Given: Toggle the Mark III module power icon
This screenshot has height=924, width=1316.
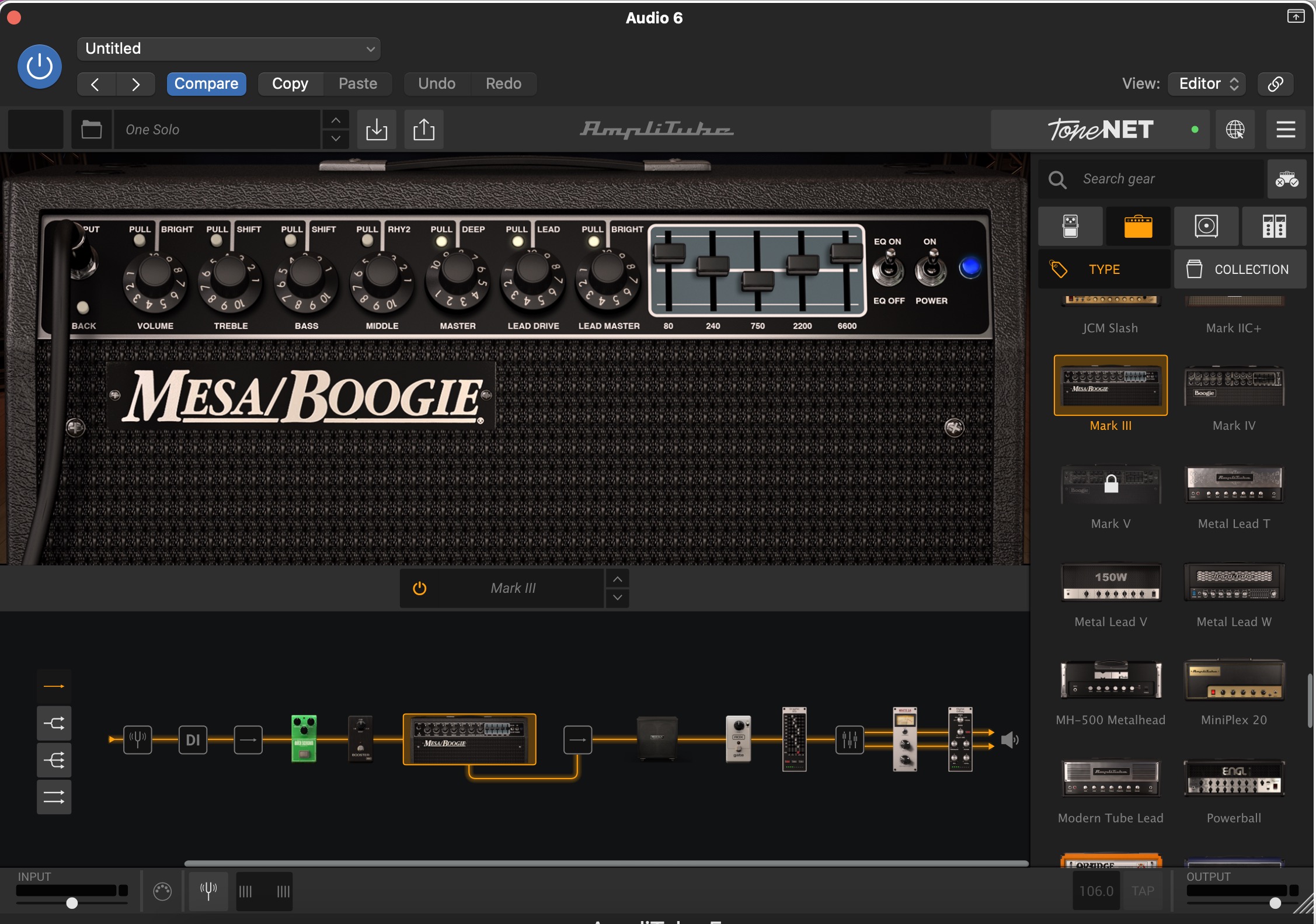Looking at the screenshot, I should coord(419,588).
